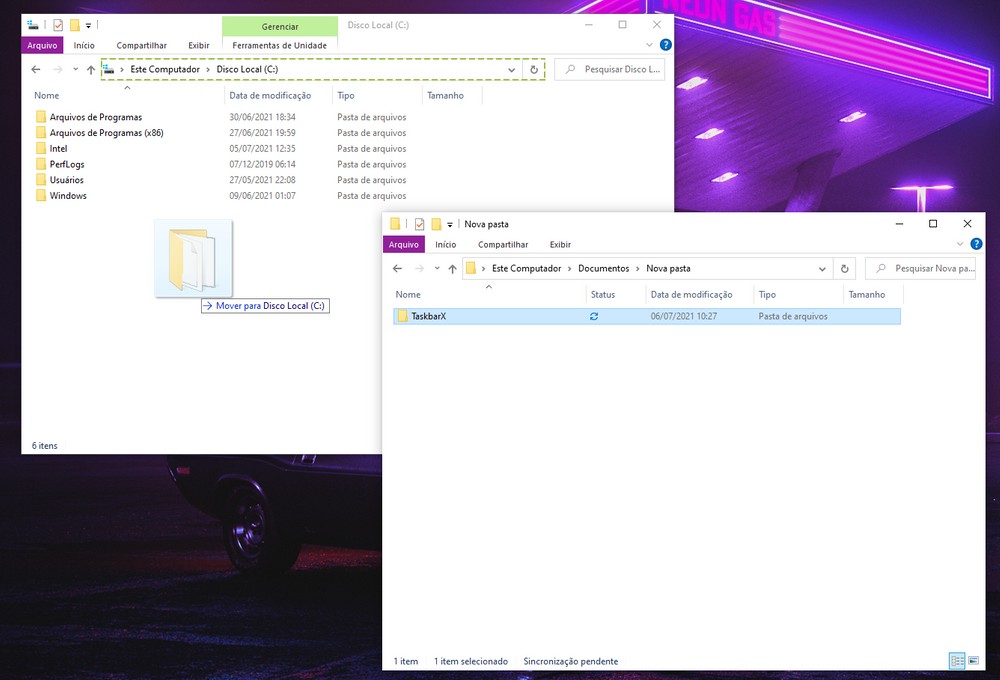
Task: Click the Arquivo button in Disco Local window
Action: coord(42,45)
